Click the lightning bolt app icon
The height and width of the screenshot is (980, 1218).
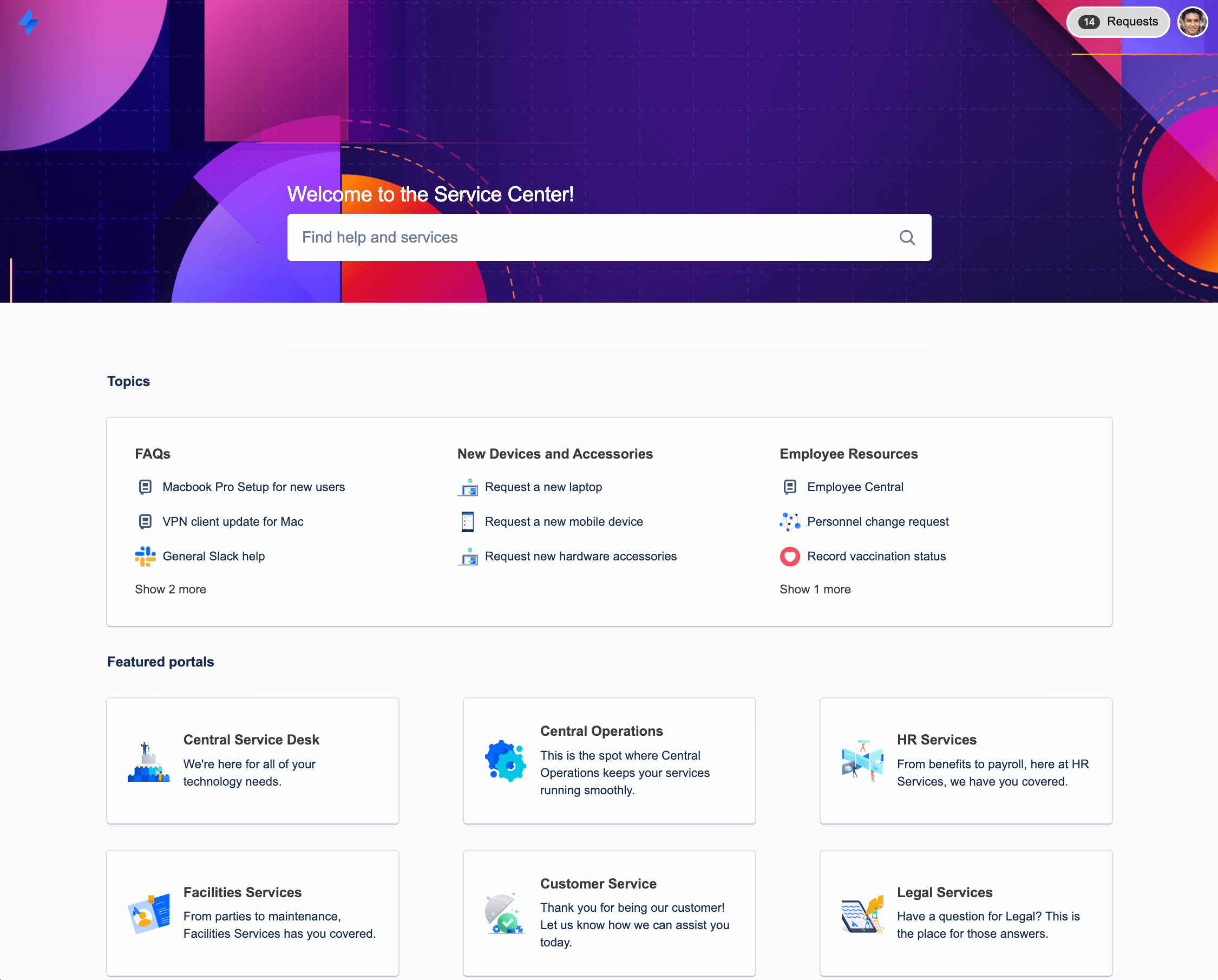click(x=28, y=21)
